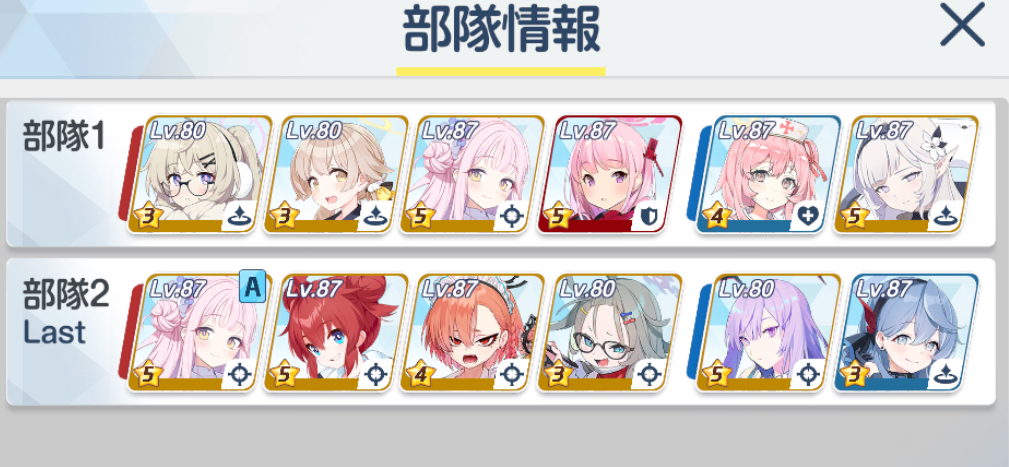1009x467 pixels.
Task: Click the 4-star badge on the nurse card
Action: [x=714, y=217]
